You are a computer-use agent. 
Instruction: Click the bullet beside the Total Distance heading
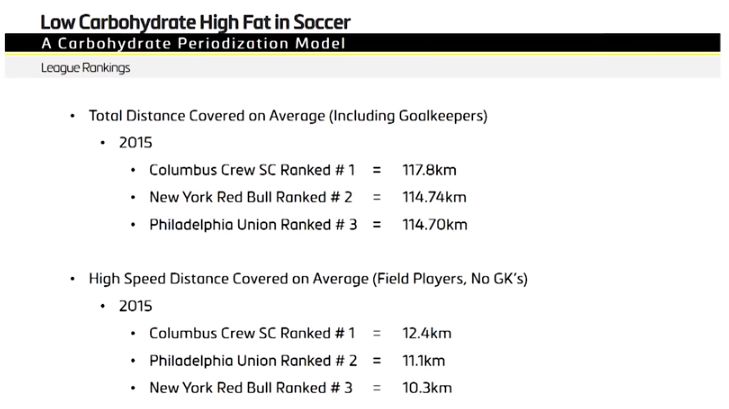tap(73, 116)
